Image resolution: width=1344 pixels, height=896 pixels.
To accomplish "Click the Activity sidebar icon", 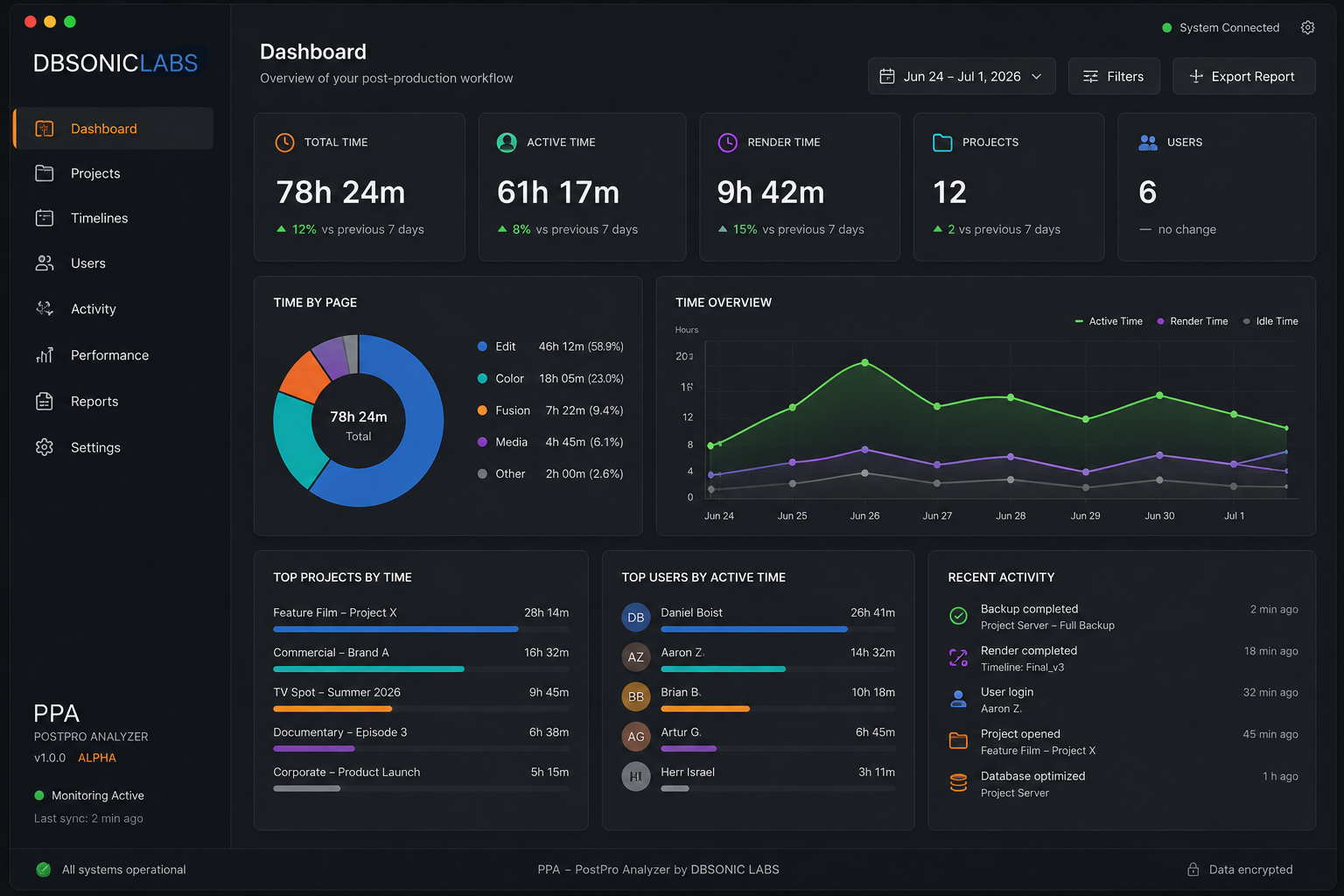I will 45,309.
